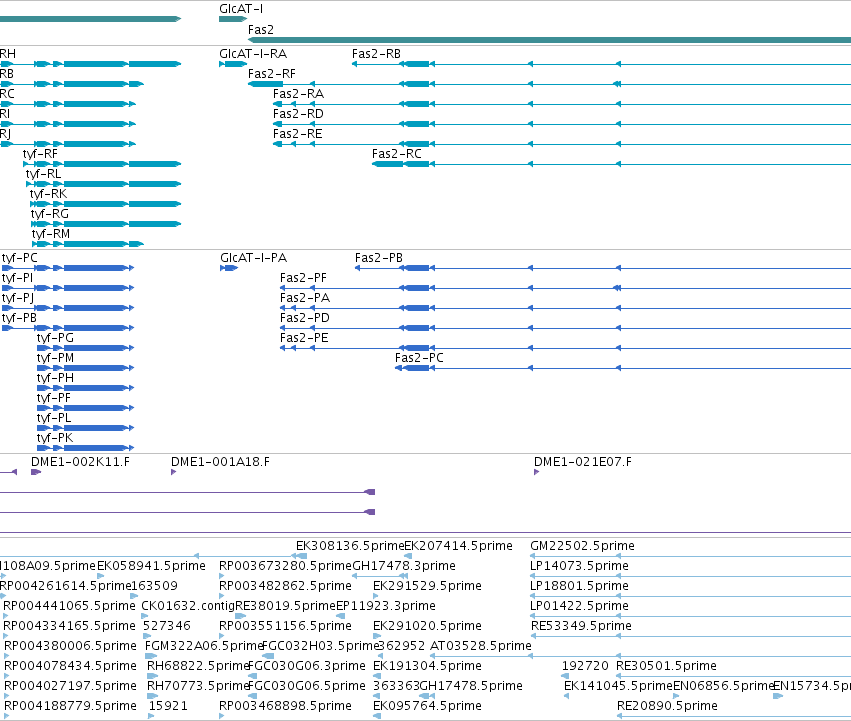Click the GlcAT-I gene label
The image size is (851, 721).
241,9
